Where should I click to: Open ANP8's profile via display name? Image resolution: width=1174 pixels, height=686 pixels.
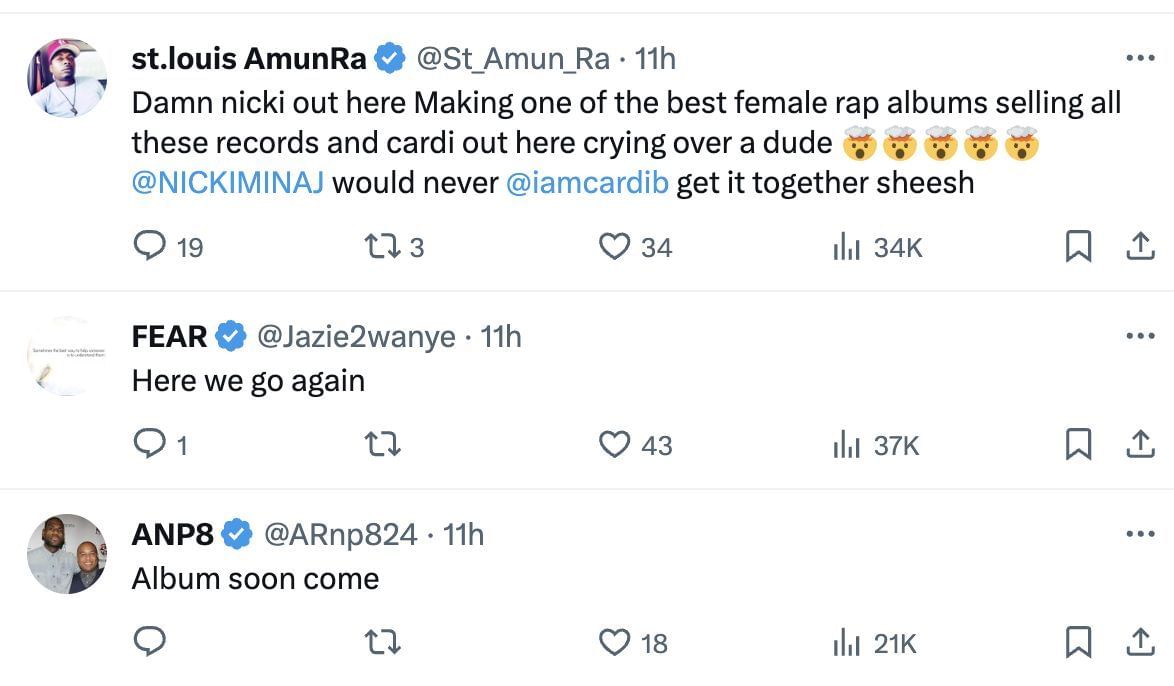(172, 535)
